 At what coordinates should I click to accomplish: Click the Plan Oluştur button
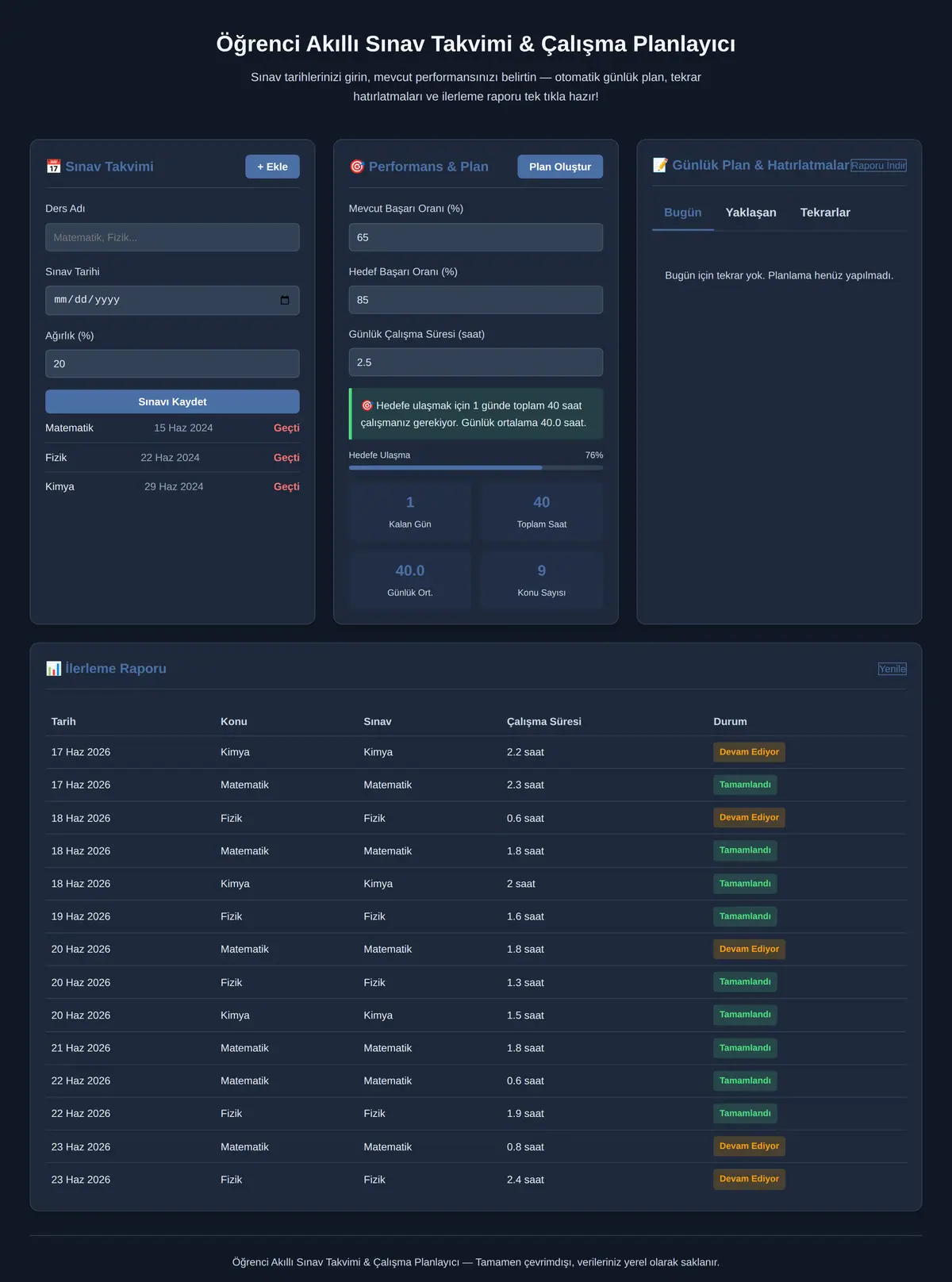click(560, 167)
